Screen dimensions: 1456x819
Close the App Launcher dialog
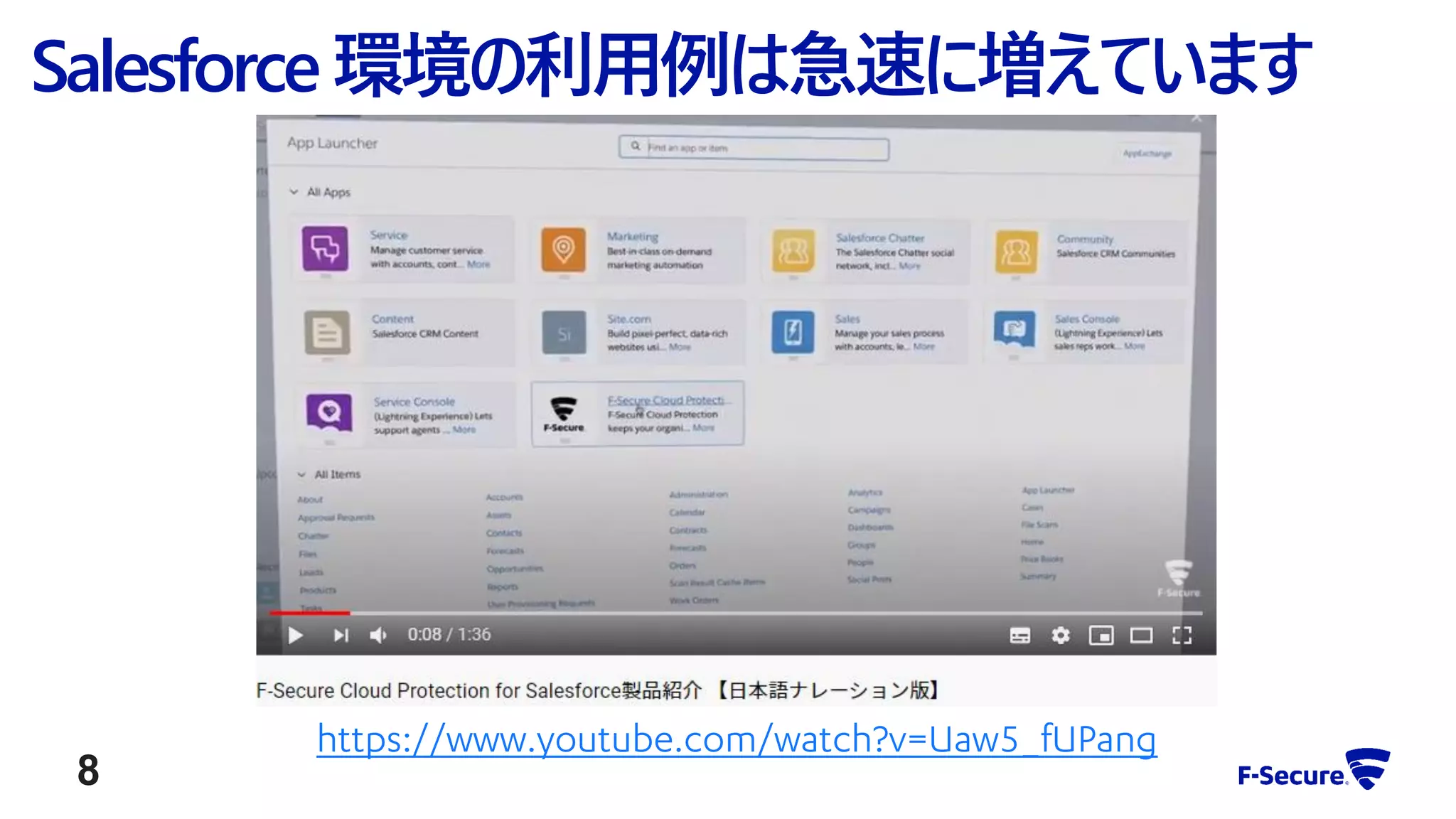coord(1197,118)
